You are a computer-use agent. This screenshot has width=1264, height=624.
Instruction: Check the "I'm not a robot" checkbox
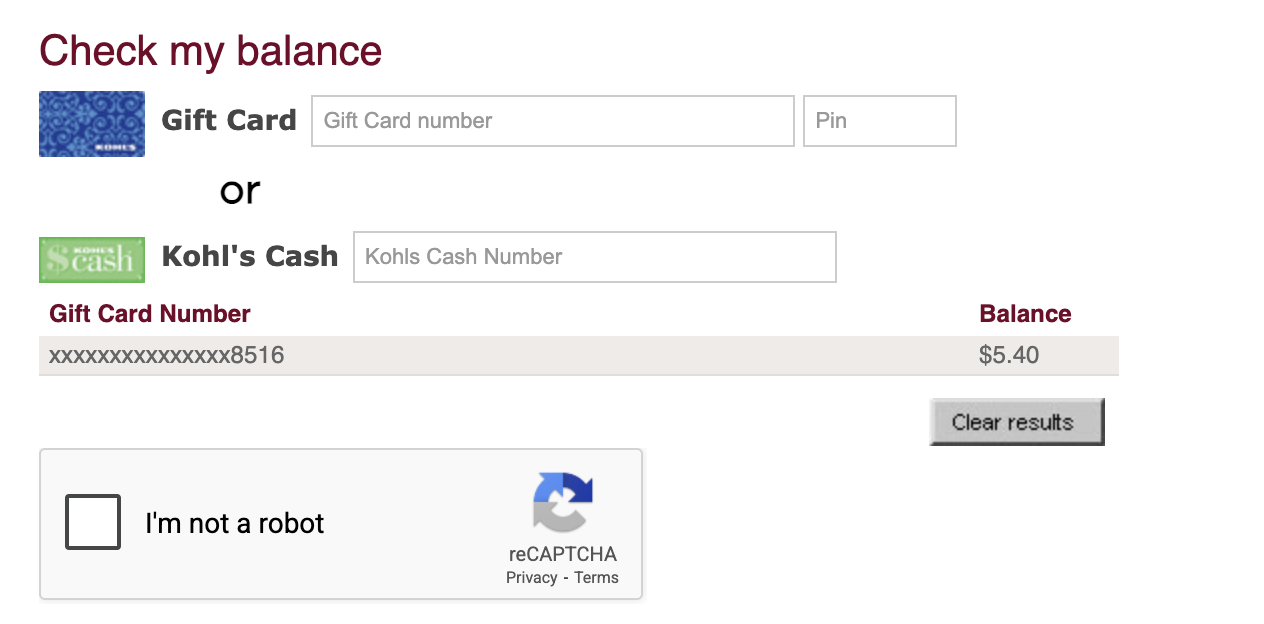(x=93, y=522)
